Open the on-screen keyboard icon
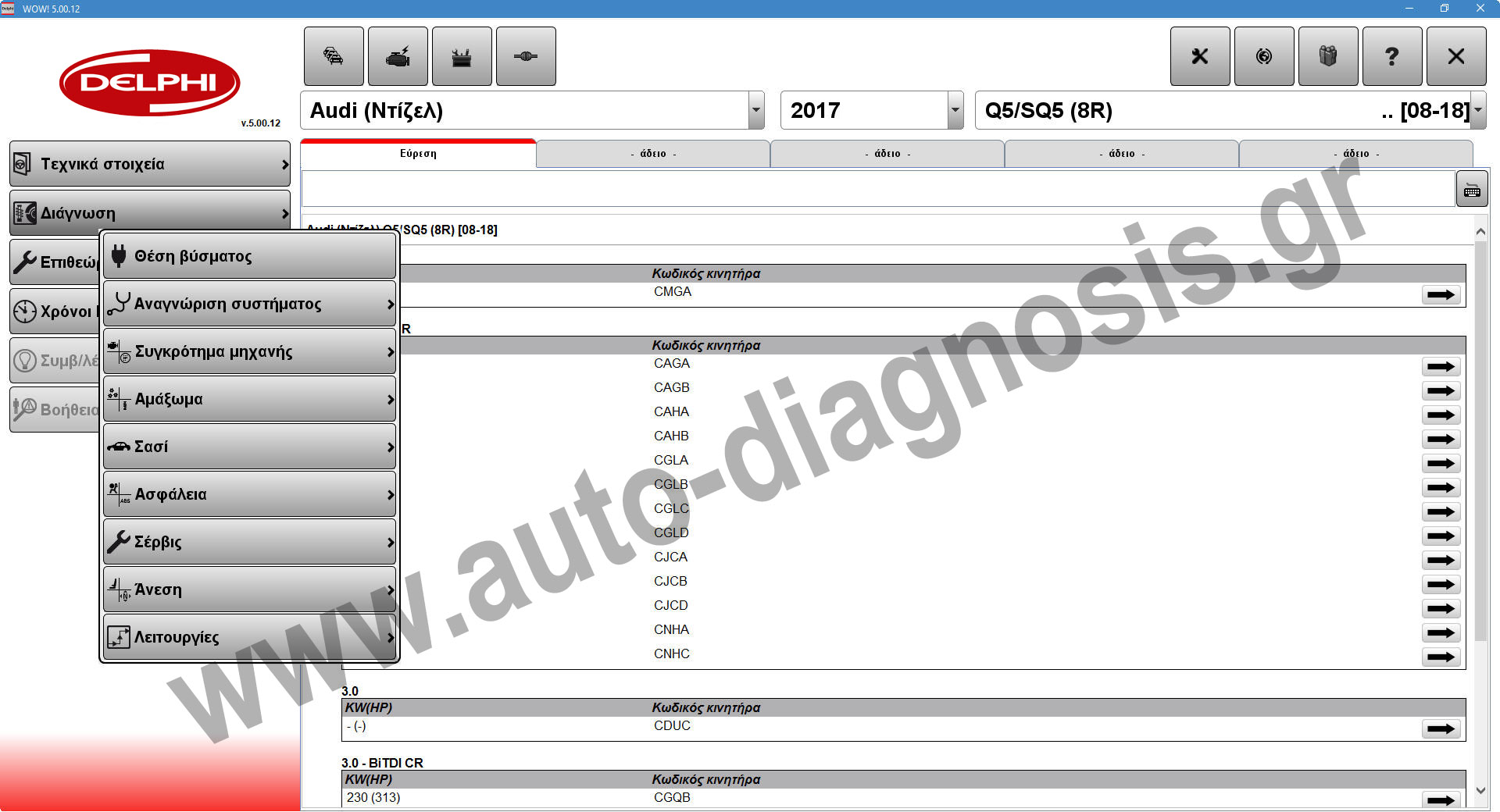Image resolution: width=1500 pixels, height=812 pixels. click(1472, 190)
